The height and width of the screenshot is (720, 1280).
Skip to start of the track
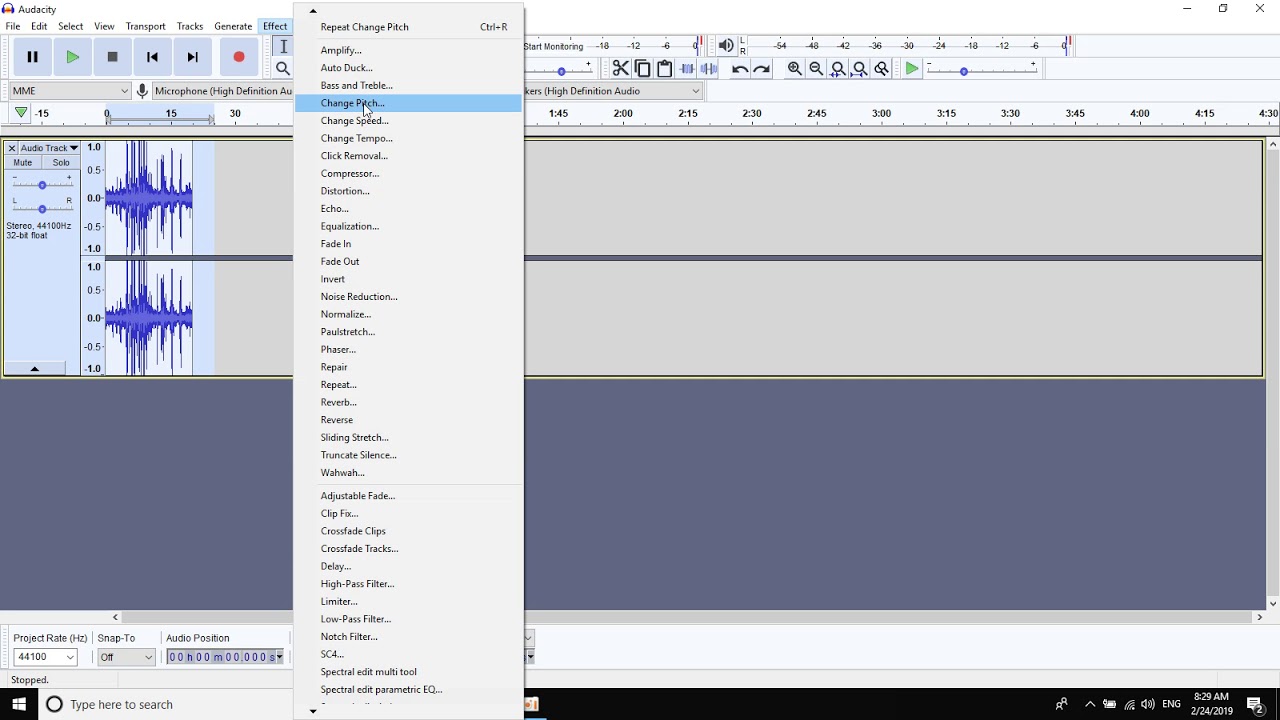(x=152, y=57)
